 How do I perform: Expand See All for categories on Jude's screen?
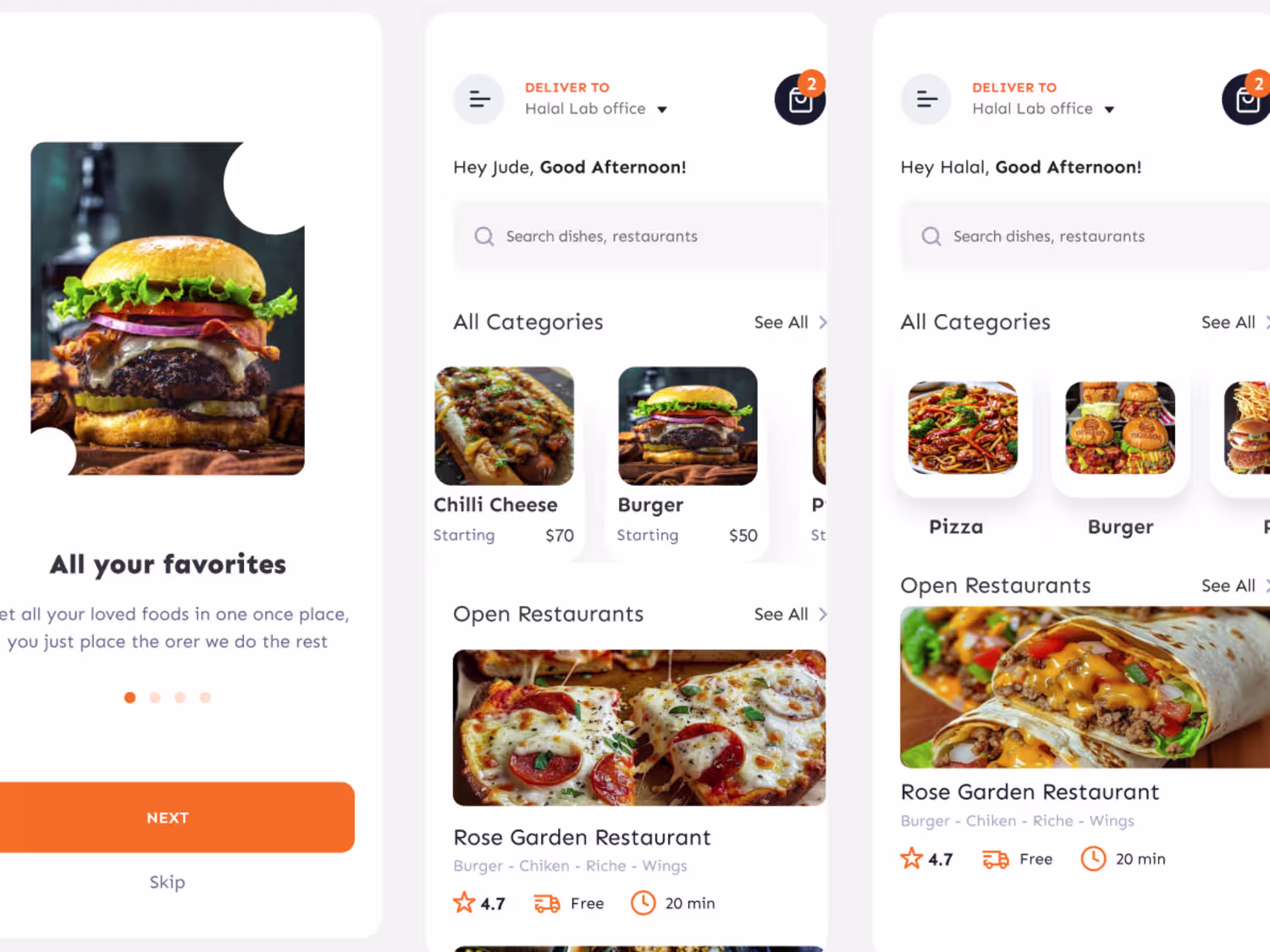tap(791, 322)
